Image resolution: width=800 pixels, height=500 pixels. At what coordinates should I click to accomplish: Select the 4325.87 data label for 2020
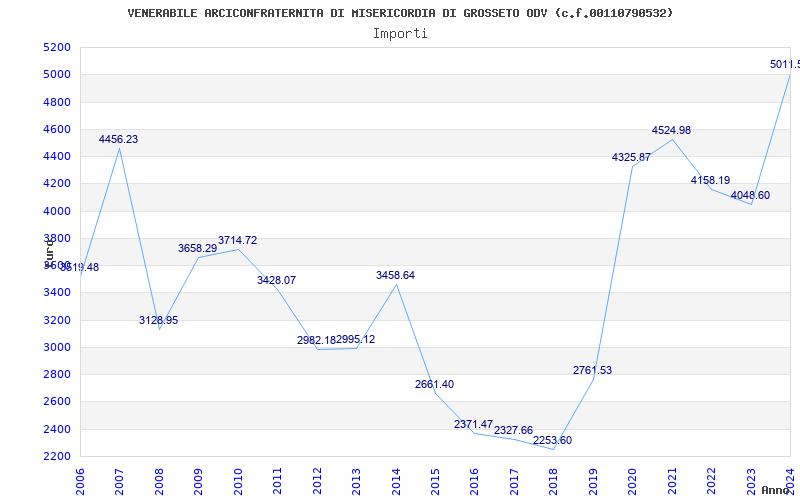(x=631, y=157)
